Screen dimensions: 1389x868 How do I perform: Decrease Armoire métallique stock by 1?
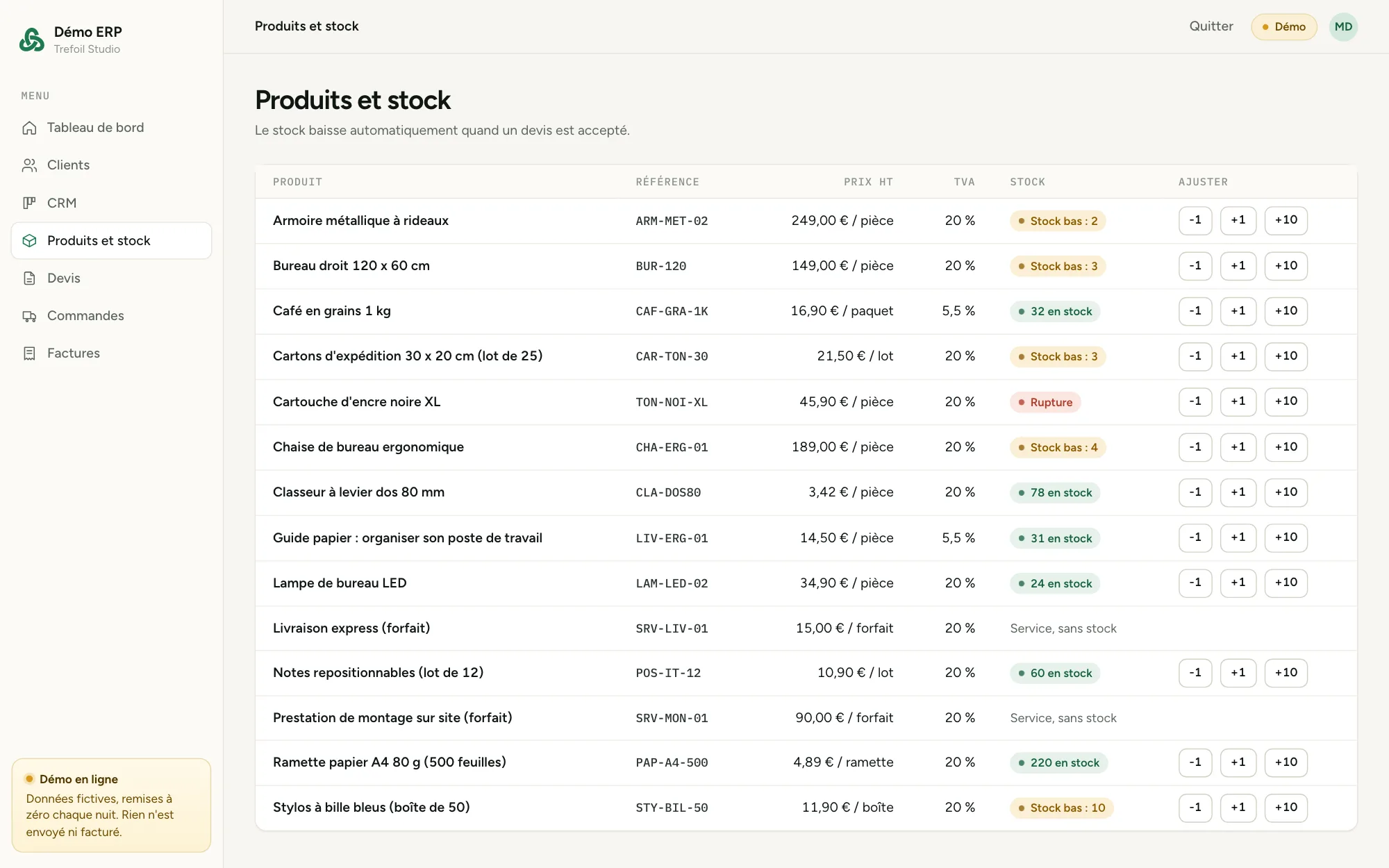click(x=1195, y=220)
